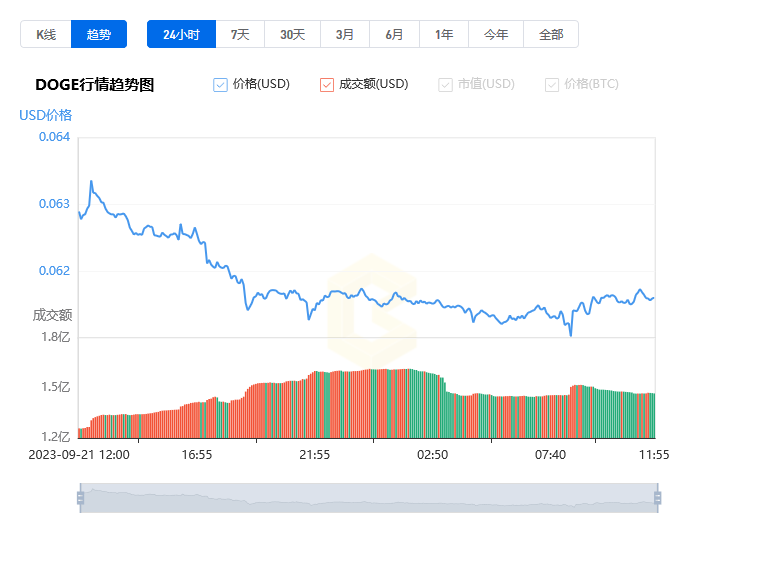Select the 趋势 trend view tab
Viewport: 780px width, 563px height.
click(99, 34)
